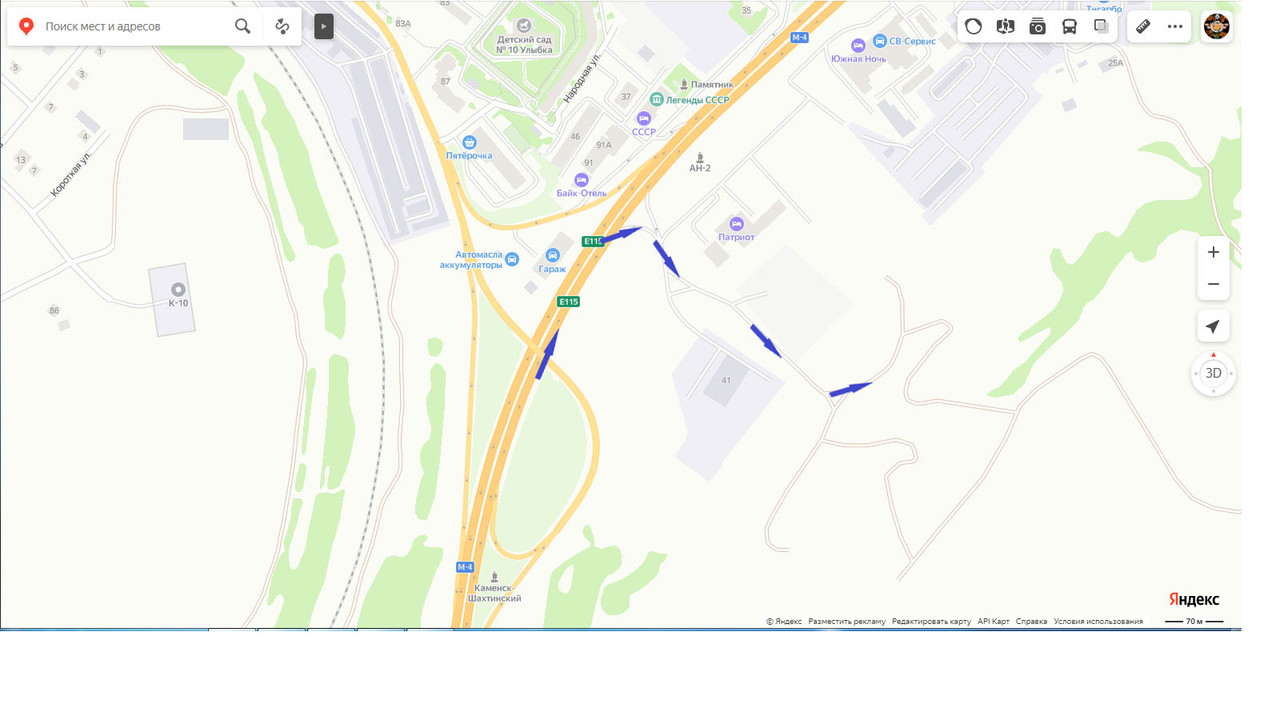Open the photos layer camera icon
The width and height of the screenshot is (1280, 720).
point(1038,26)
